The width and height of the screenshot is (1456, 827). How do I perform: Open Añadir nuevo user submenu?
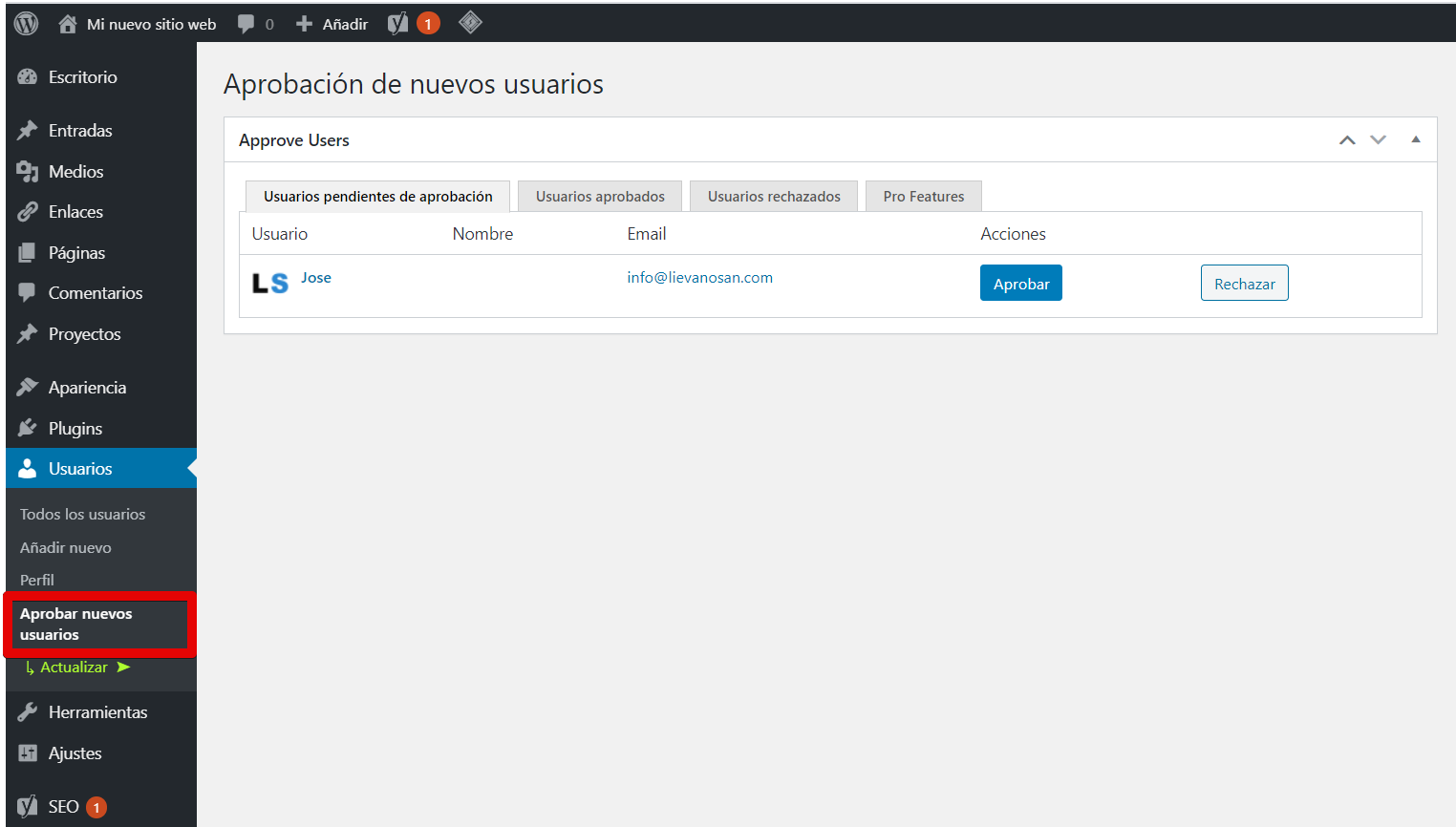(x=66, y=547)
